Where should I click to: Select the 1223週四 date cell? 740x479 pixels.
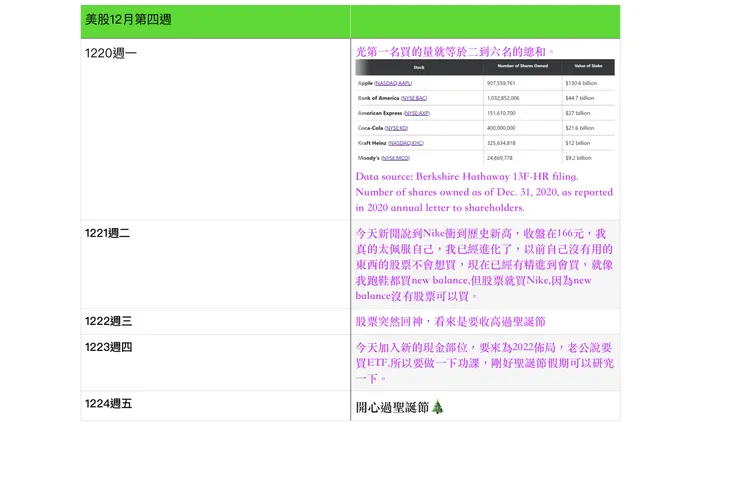216,362
